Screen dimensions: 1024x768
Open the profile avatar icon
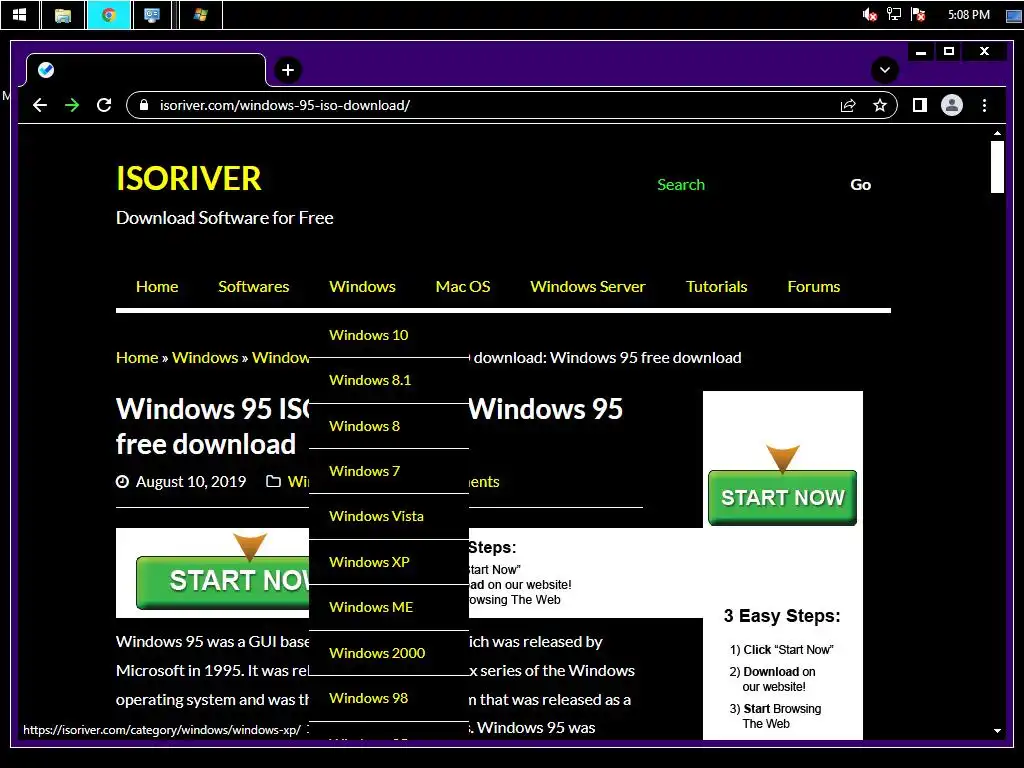(952, 105)
